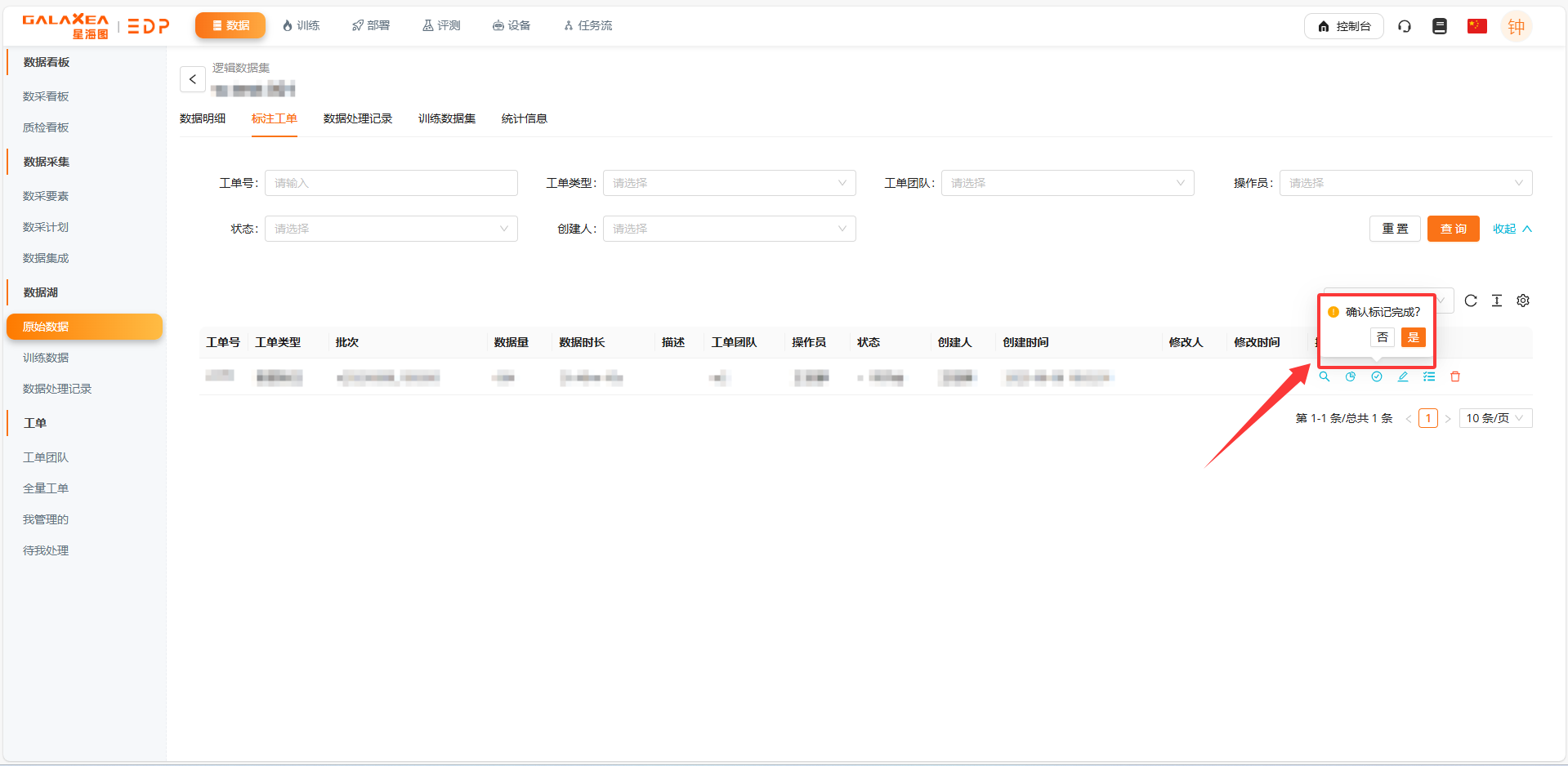Click the row density height icon

tap(1497, 301)
